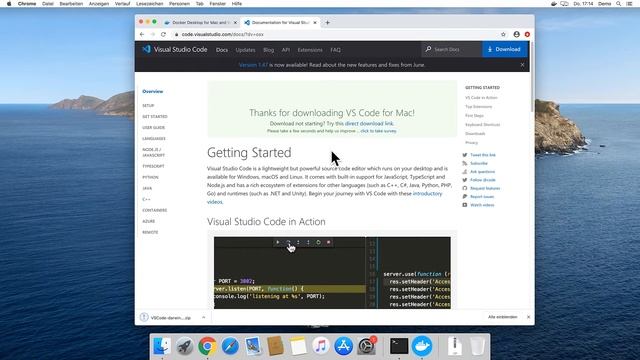The width and height of the screenshot is (640, 360).
Task: Reload the page with the refresh icon
Action: coord(163,35)
